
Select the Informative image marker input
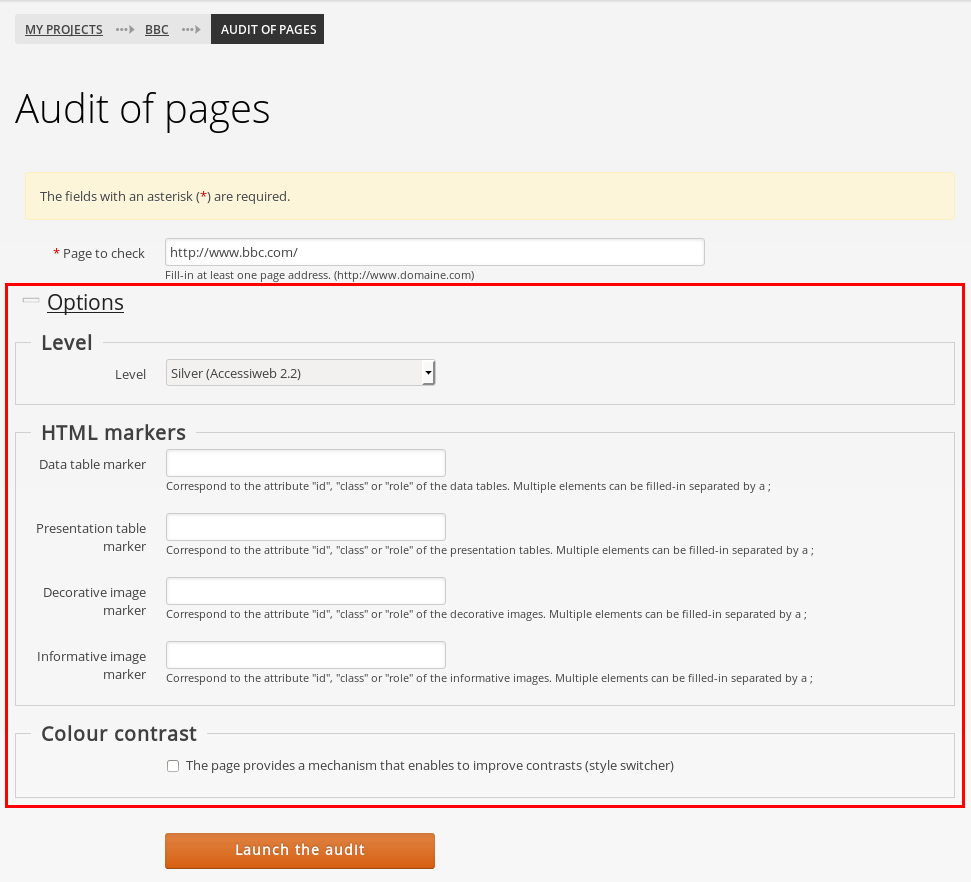(305, 655)
